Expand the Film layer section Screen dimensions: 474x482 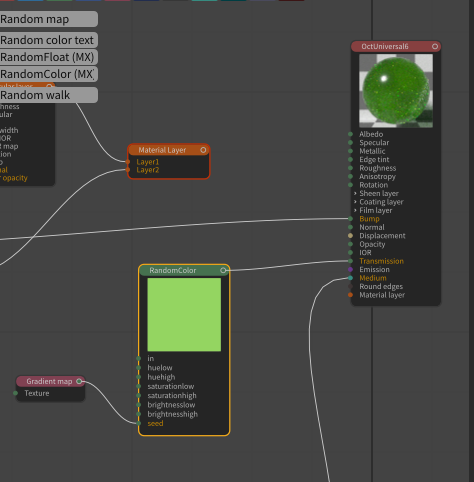pos(355,210)
